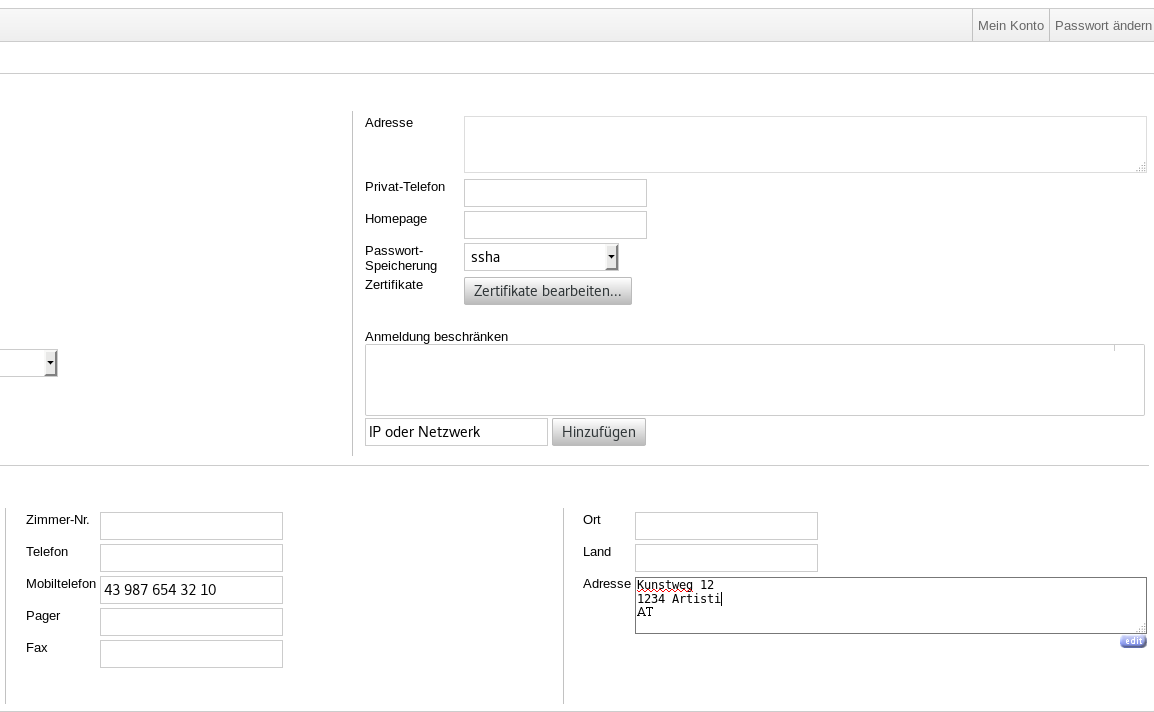Select the Pager input field
Screen dimensions: 1154x712
pyautogui.click(x=191, y=622)
